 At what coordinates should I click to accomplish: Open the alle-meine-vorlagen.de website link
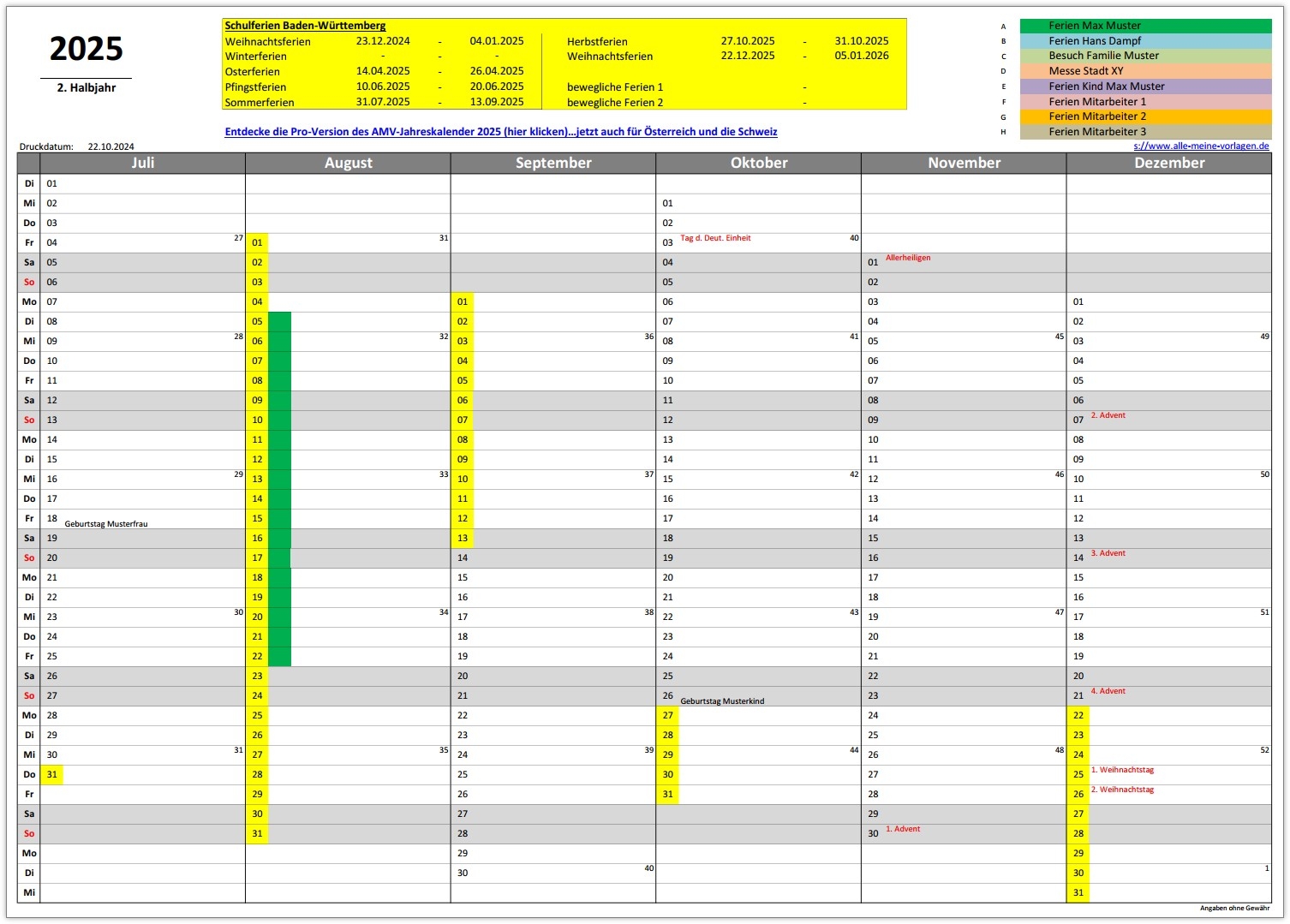coord(1201,146)
